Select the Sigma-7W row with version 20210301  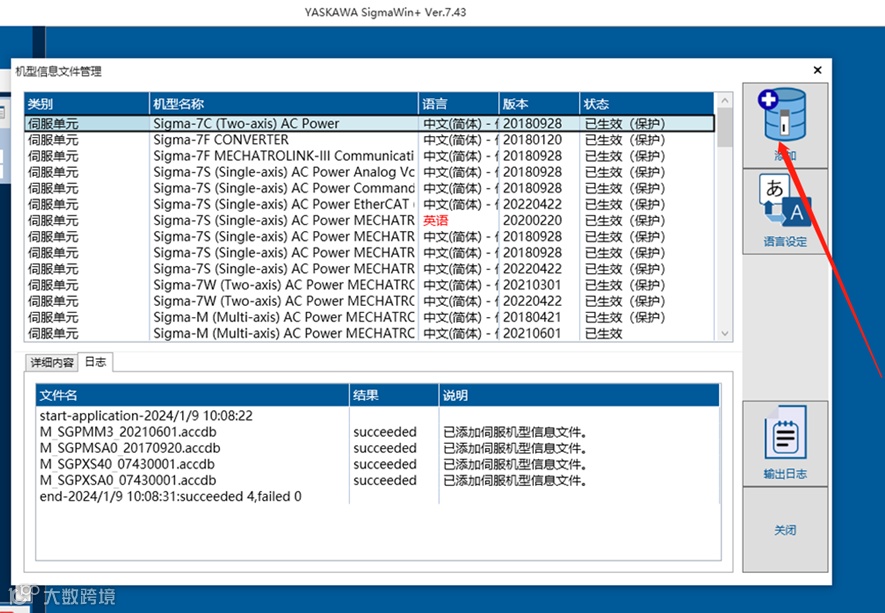[370, 284]
